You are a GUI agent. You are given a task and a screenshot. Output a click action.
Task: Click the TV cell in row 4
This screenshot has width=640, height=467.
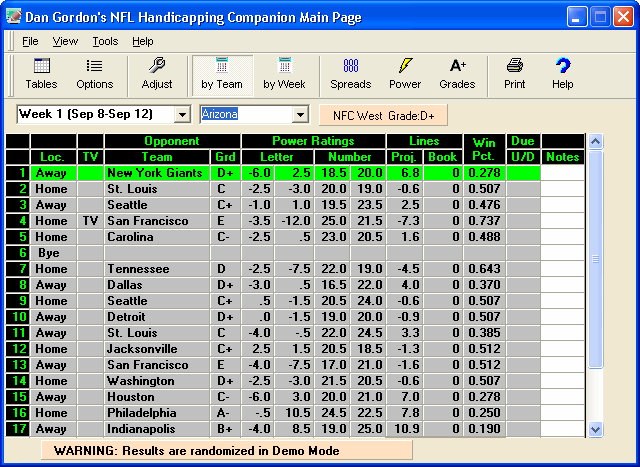(x=90, y=221)
